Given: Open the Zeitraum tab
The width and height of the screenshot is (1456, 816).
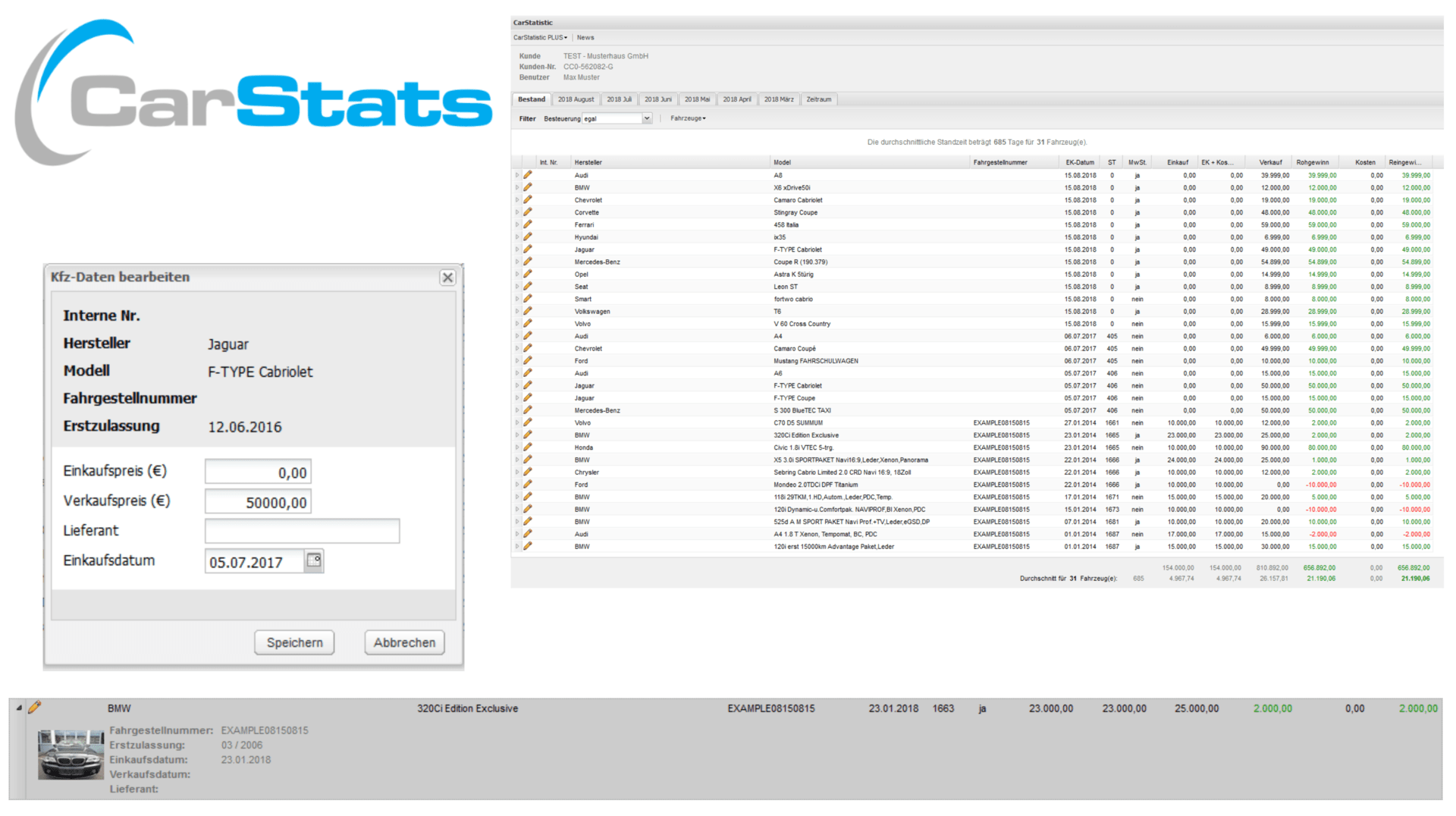Looking at the screenshot, I should pos(819,99).
